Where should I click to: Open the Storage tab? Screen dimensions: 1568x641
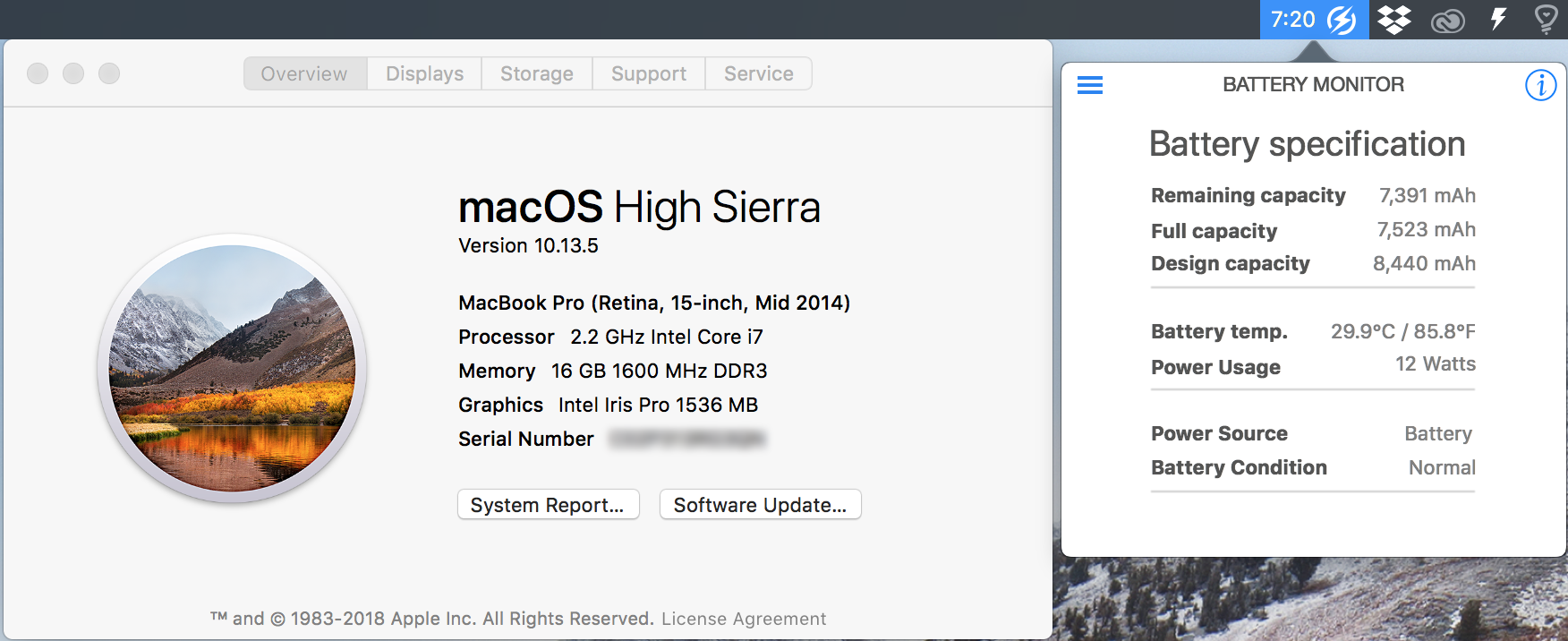(537, 73)
